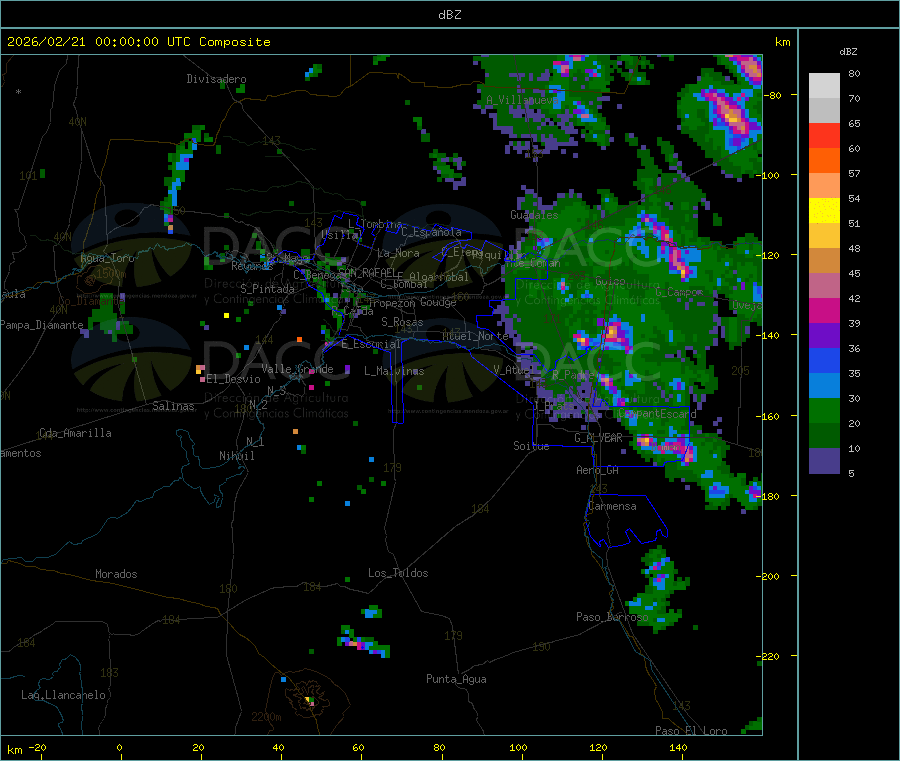Click the Soitue map label
This screenshot has height=761, width=900.
point(531,446)
